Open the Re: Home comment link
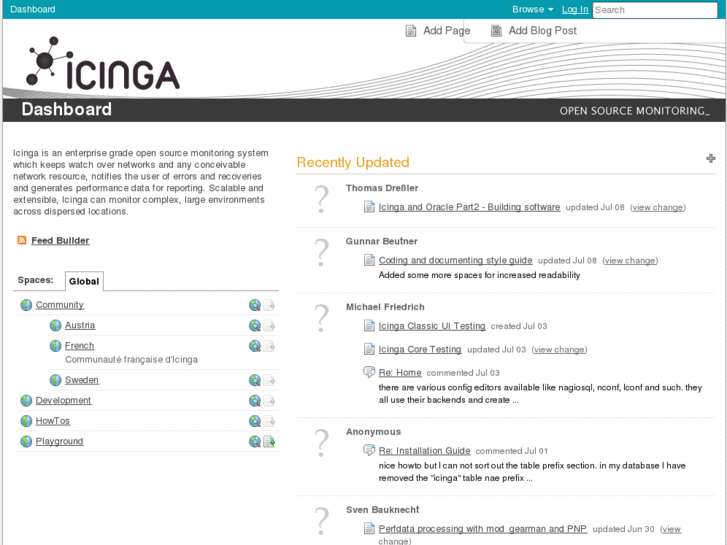Viewport: 727px width, 545px height. (x=400, y=372)
